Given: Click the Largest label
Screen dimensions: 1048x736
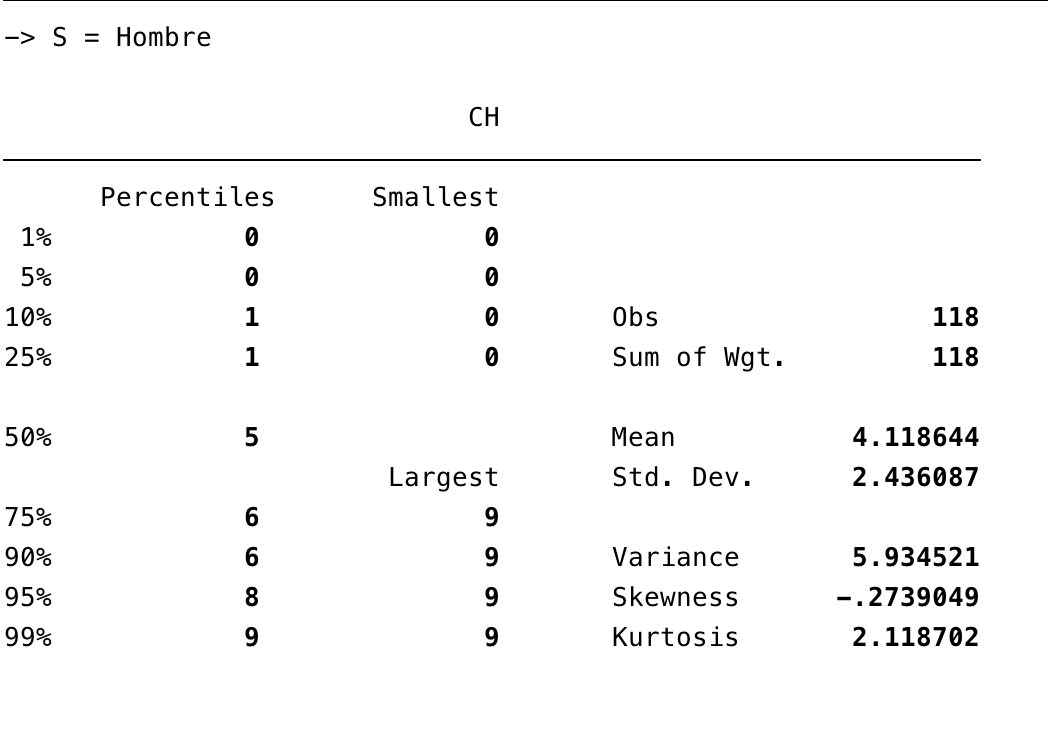Looking at the screenshot, I should (x=443, y=478).
